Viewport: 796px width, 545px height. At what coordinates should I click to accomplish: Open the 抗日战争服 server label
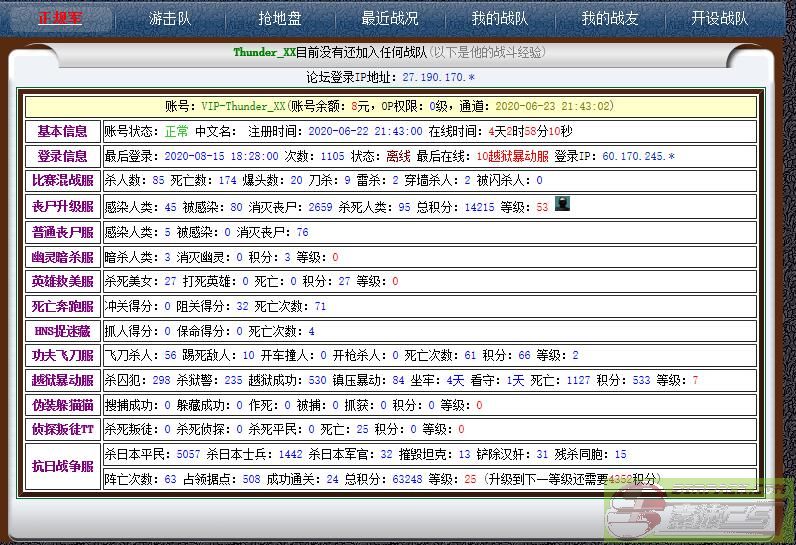(x=62, y=466)
